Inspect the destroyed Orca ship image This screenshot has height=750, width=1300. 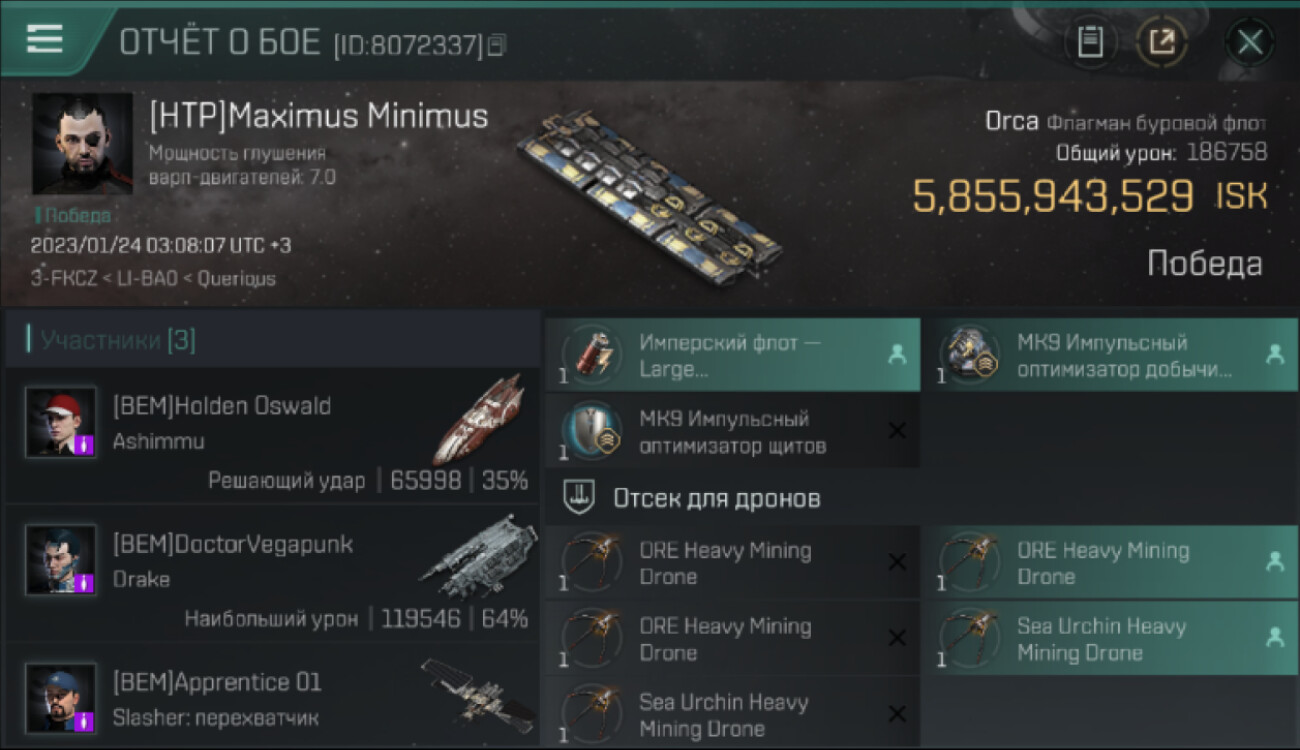(x=650, y=192)
